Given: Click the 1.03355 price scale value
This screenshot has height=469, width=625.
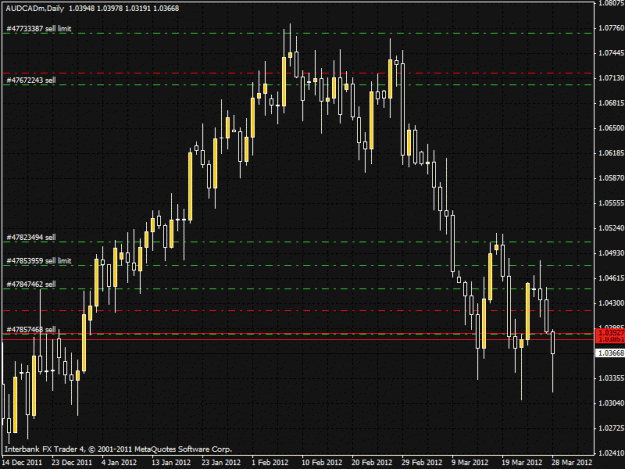Looking at the screenshot, I should pos(611,378).
